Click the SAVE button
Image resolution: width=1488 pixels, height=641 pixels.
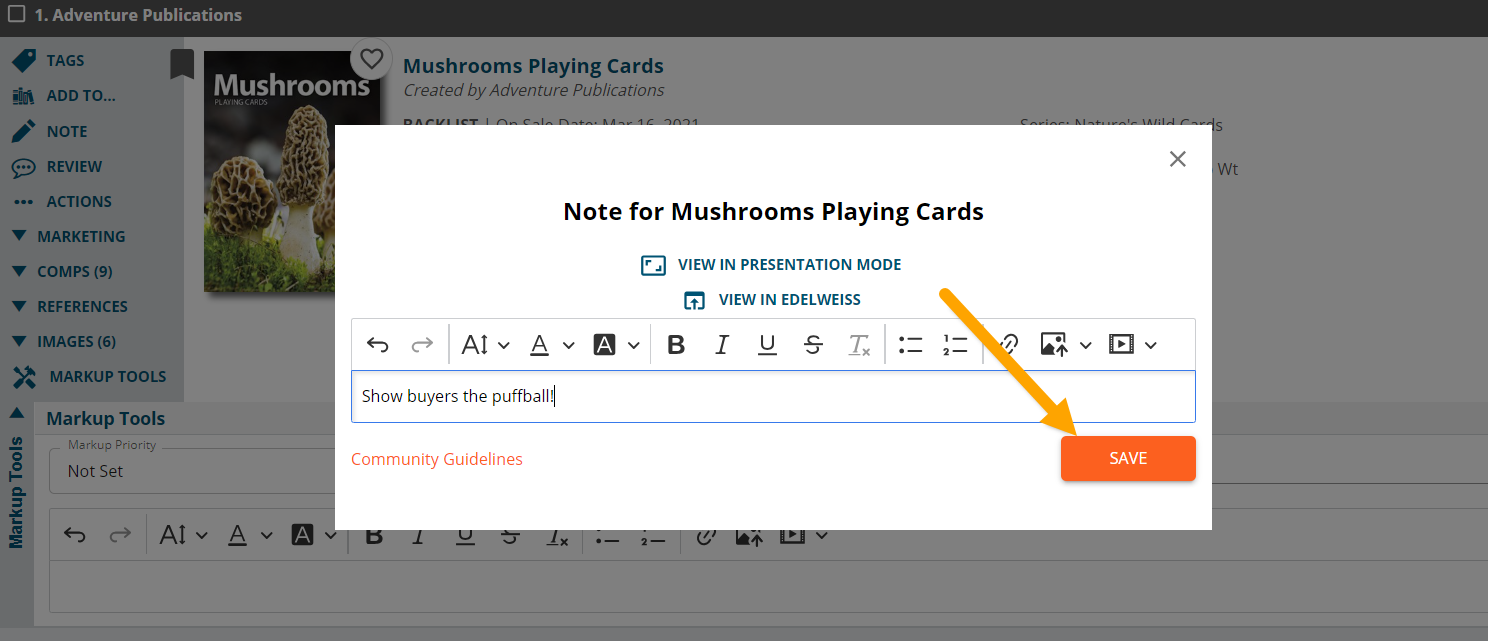tap(1128, 458)
